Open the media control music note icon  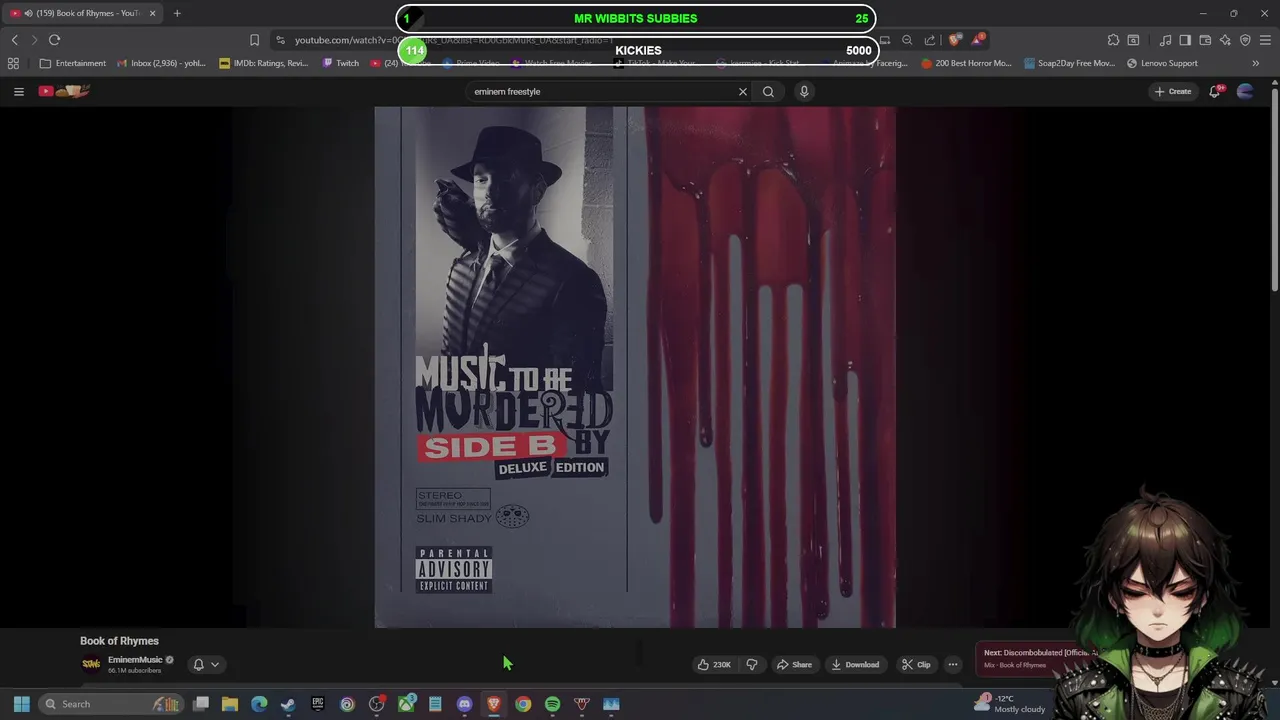tap(1165, 40)
